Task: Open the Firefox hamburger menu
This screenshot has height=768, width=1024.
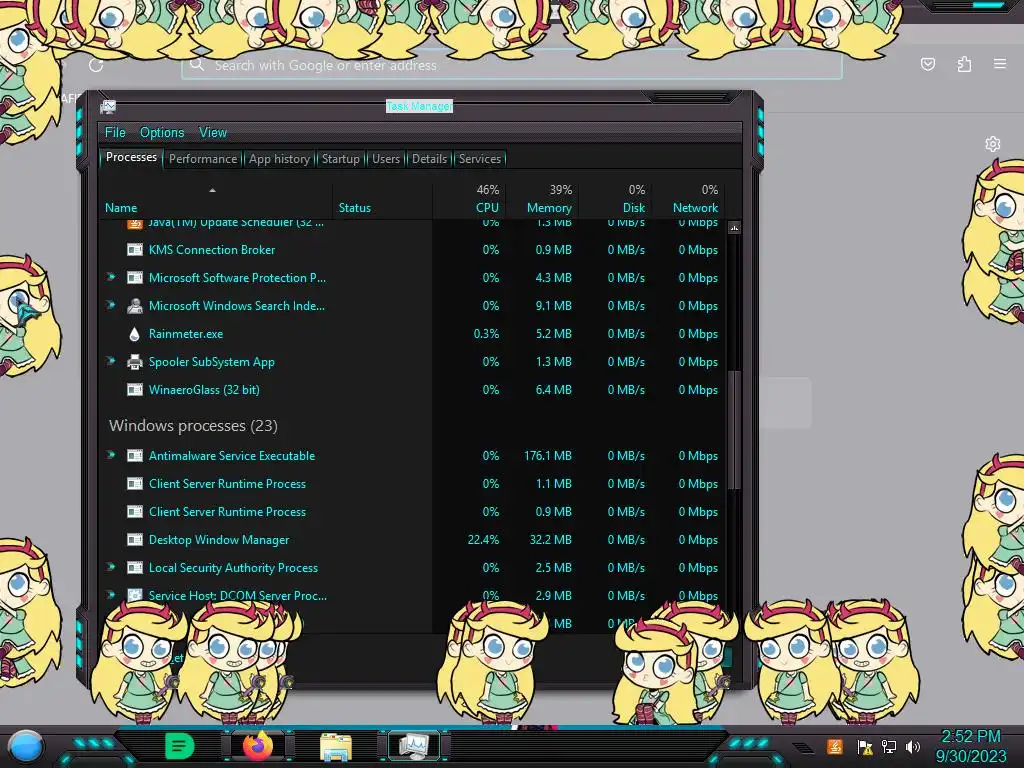Action: click(1000, 64)
